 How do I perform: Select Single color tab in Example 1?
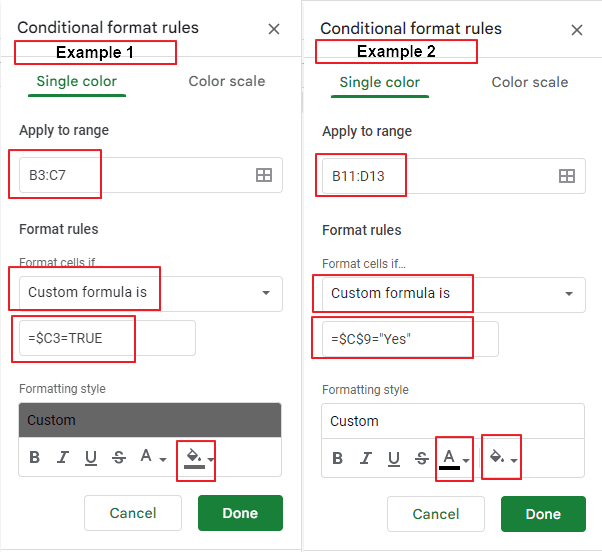(77, 82)
